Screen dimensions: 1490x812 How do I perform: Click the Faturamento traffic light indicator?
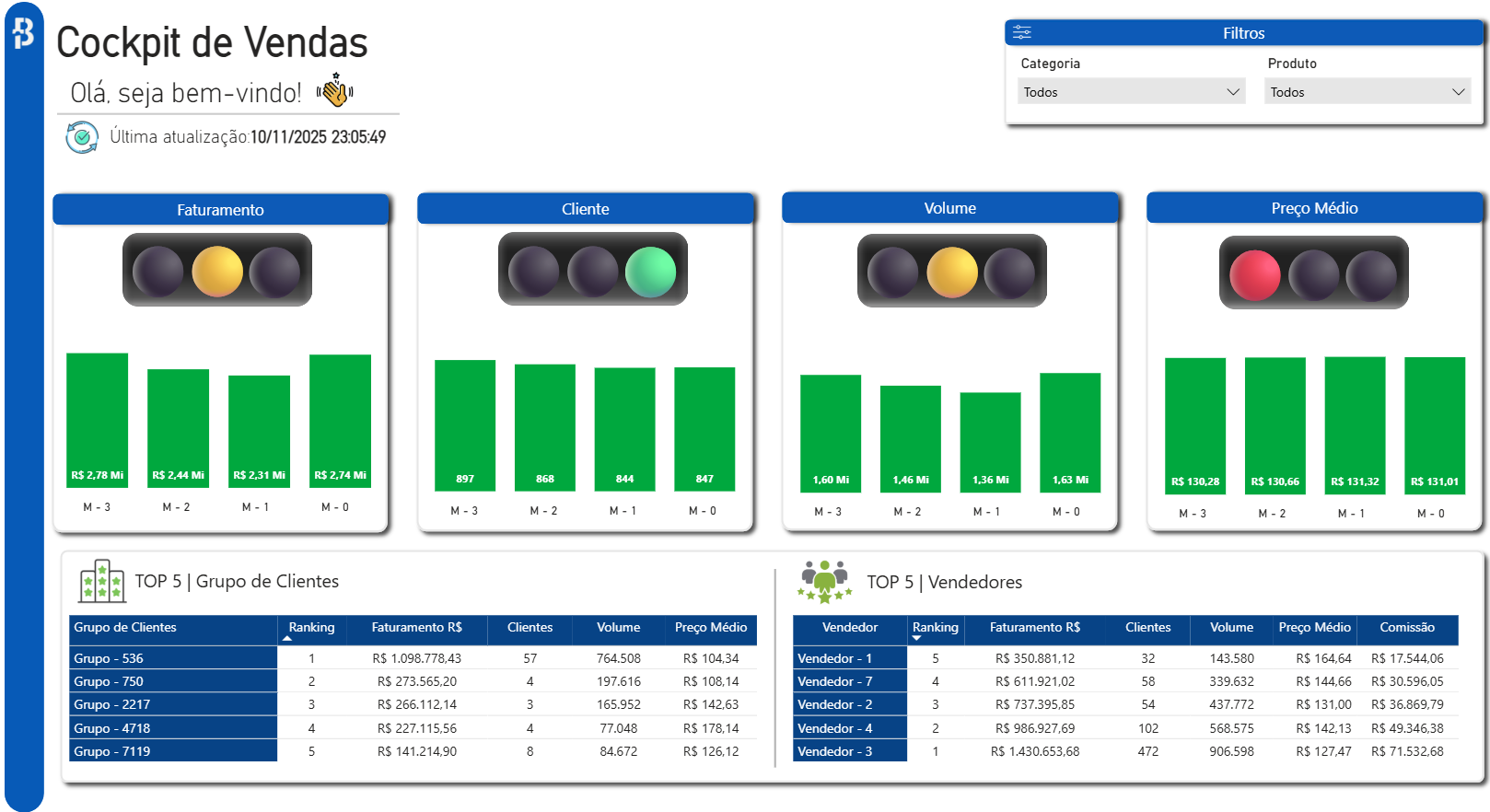pos(217,271)
